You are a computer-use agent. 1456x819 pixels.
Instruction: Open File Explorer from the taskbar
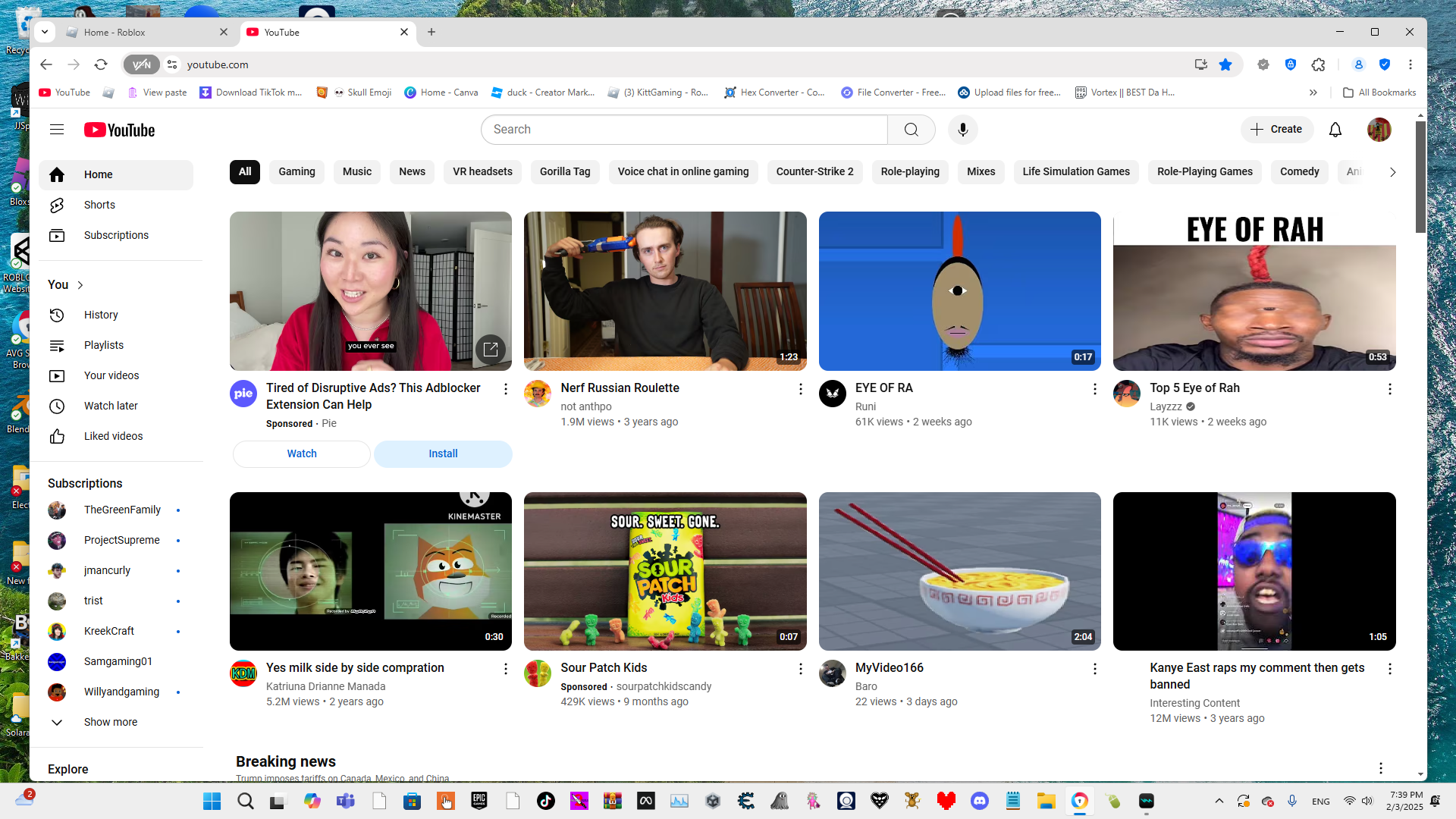coord(1046,801)
